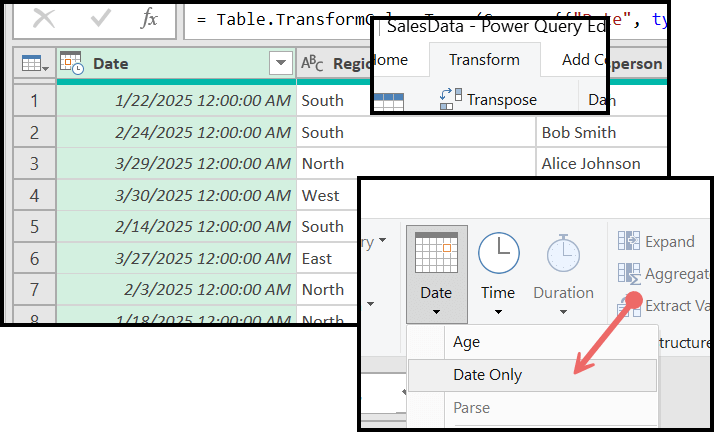The width and height of the screenshot is (714, 432).
Task: Choose Date Only from the Date menu
Action: point(487,375)
